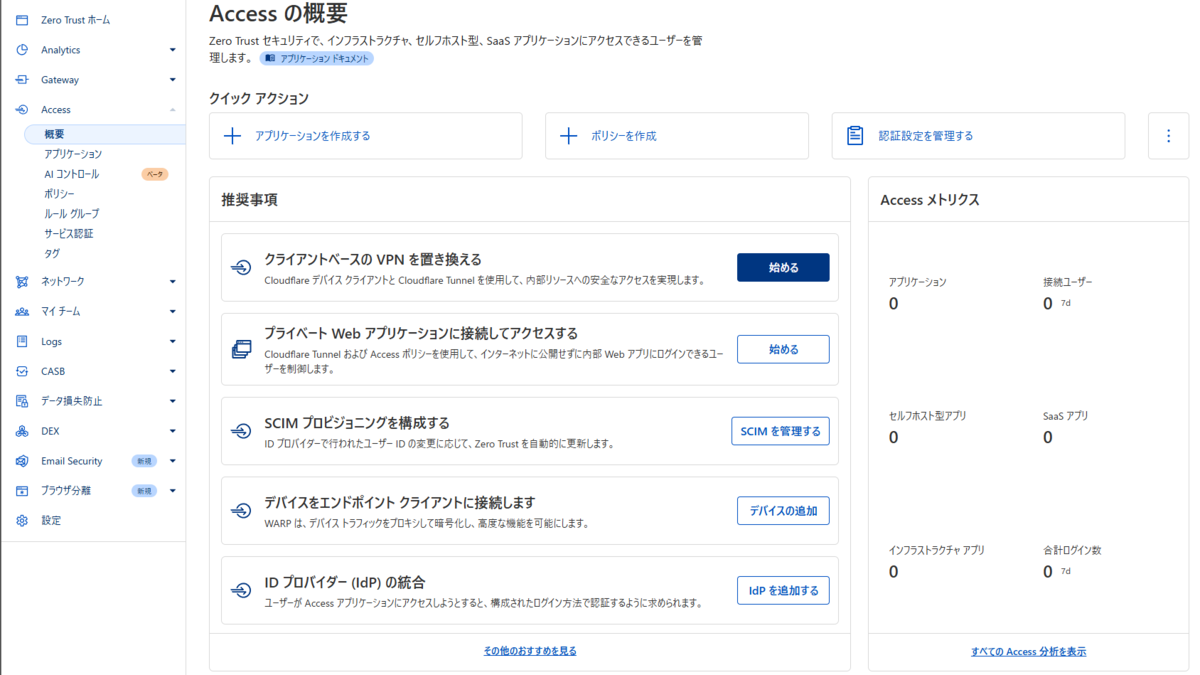The image size is (1200, 675).
Task: Click 始める for VPN replacement
Action: point(783,267)
